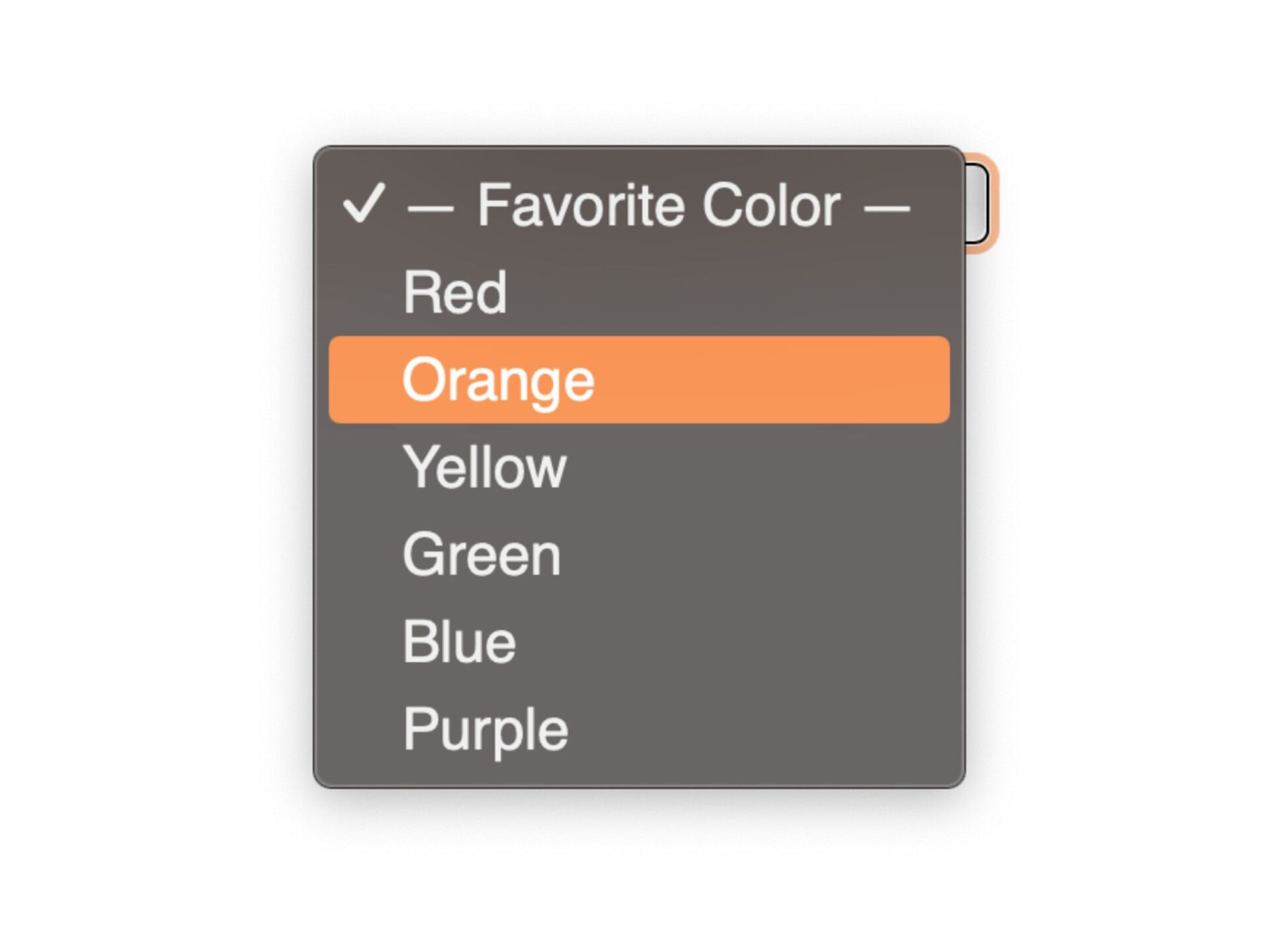
Task: Click the checkmark beside Favorite Color
Action: [x=363, y=204]
